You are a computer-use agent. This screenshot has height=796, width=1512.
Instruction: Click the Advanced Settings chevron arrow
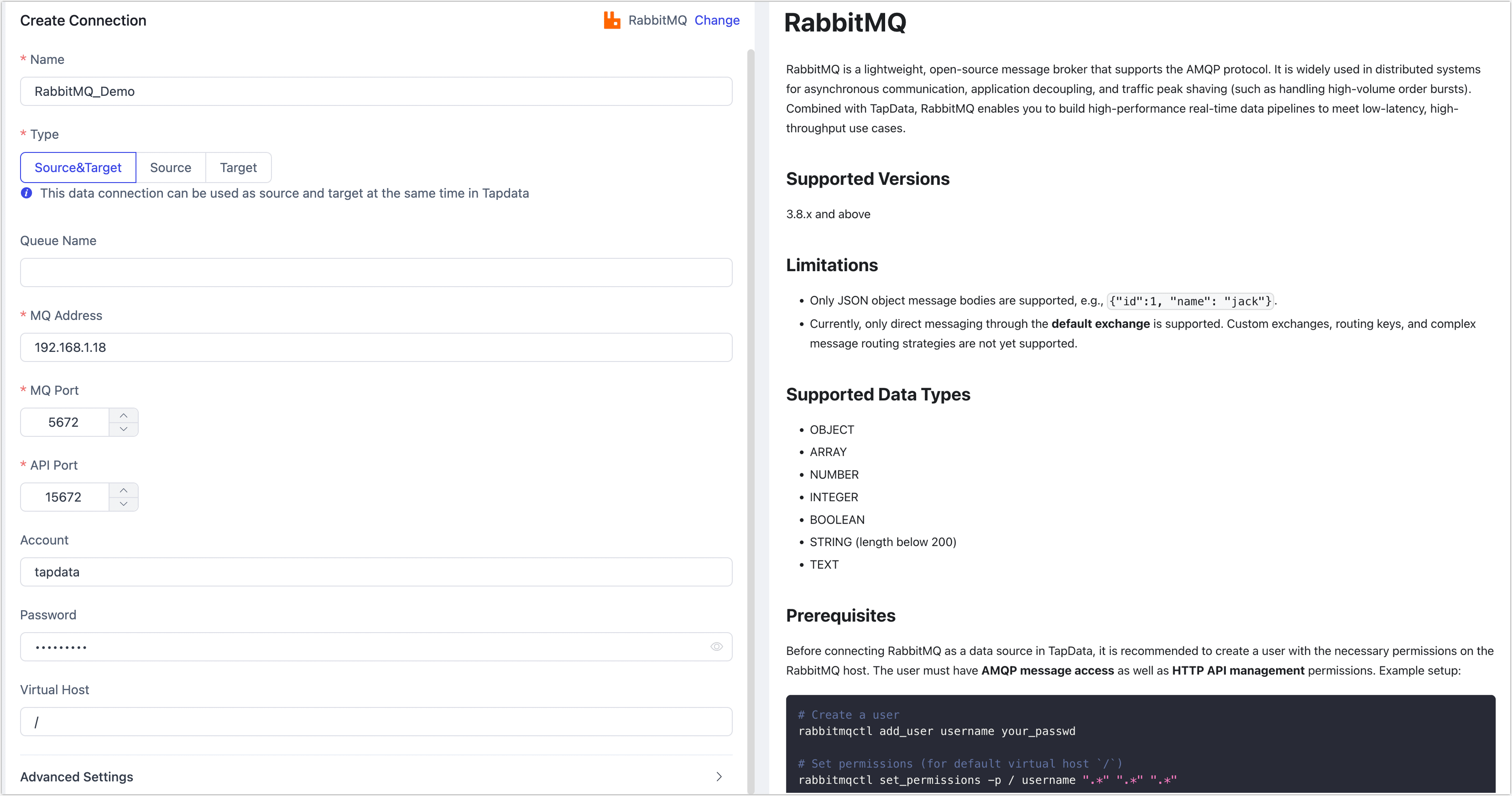tap(719, 777)
